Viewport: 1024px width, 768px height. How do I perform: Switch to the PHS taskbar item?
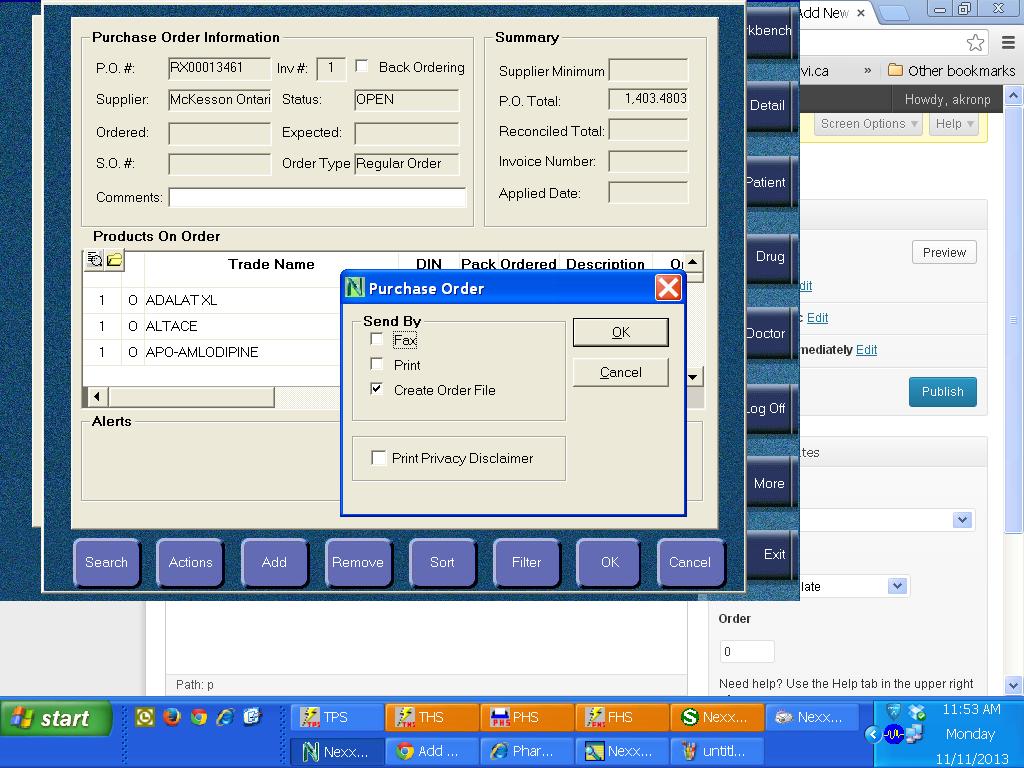[x=525, y=717]
